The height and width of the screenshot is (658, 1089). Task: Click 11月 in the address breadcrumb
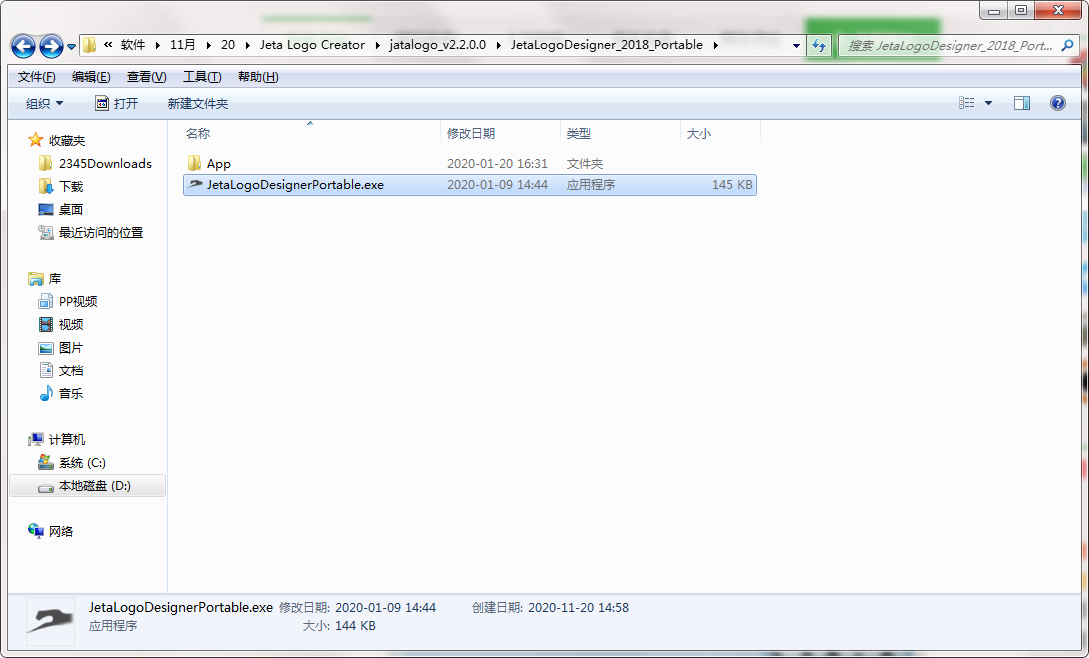click(183, 45)
